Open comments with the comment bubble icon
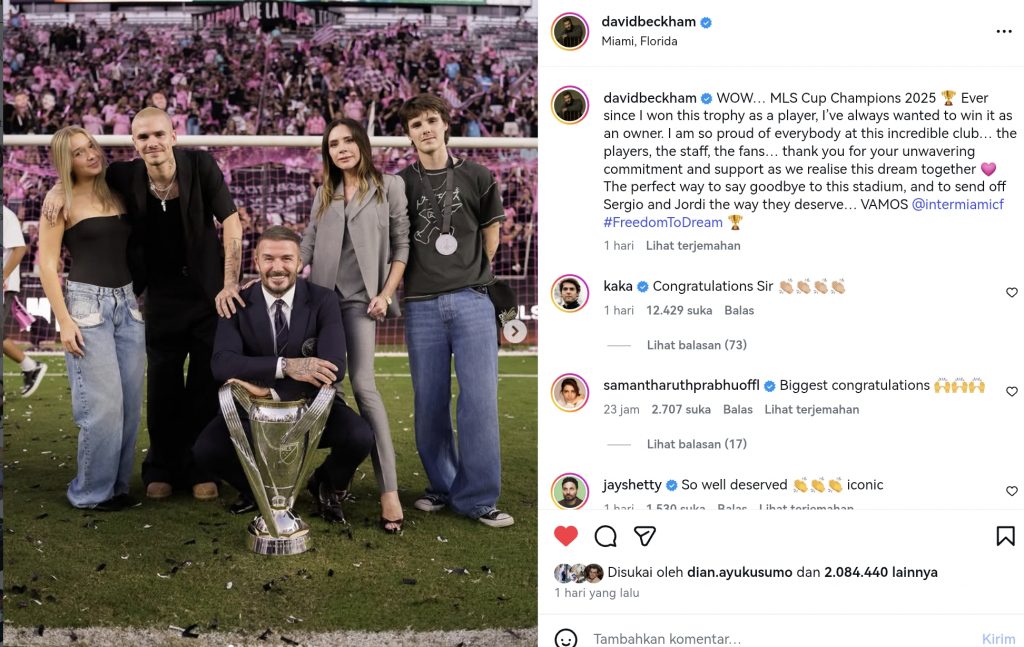This screenshot has width=1024, height=647. (604, 536)
